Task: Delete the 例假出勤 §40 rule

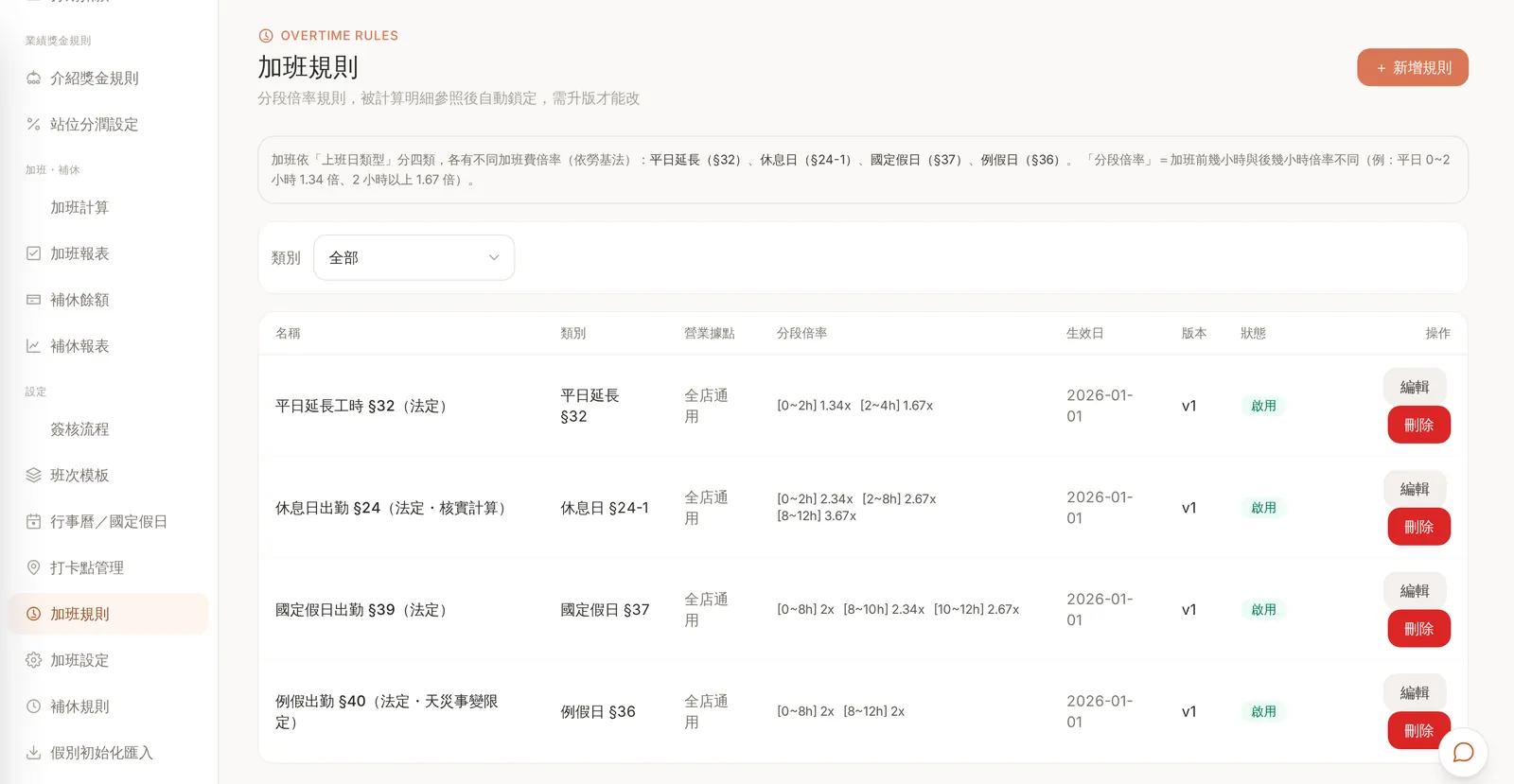Action: pos(1418,731)
